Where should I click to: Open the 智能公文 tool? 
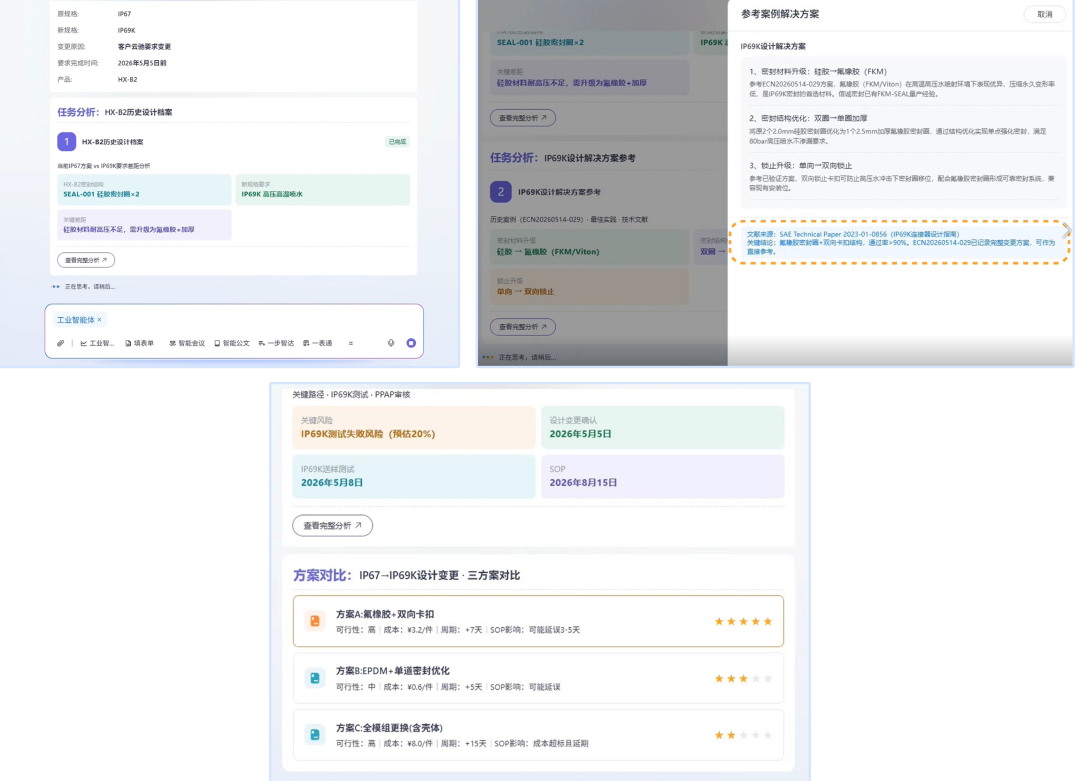[x=231, y=343]
